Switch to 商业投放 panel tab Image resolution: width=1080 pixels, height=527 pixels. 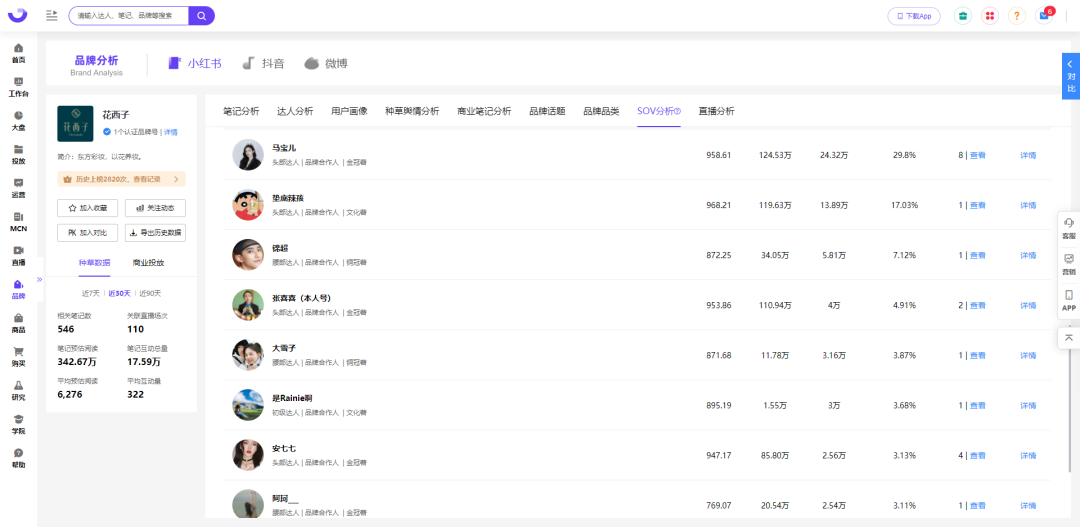(x=148, y=262)
